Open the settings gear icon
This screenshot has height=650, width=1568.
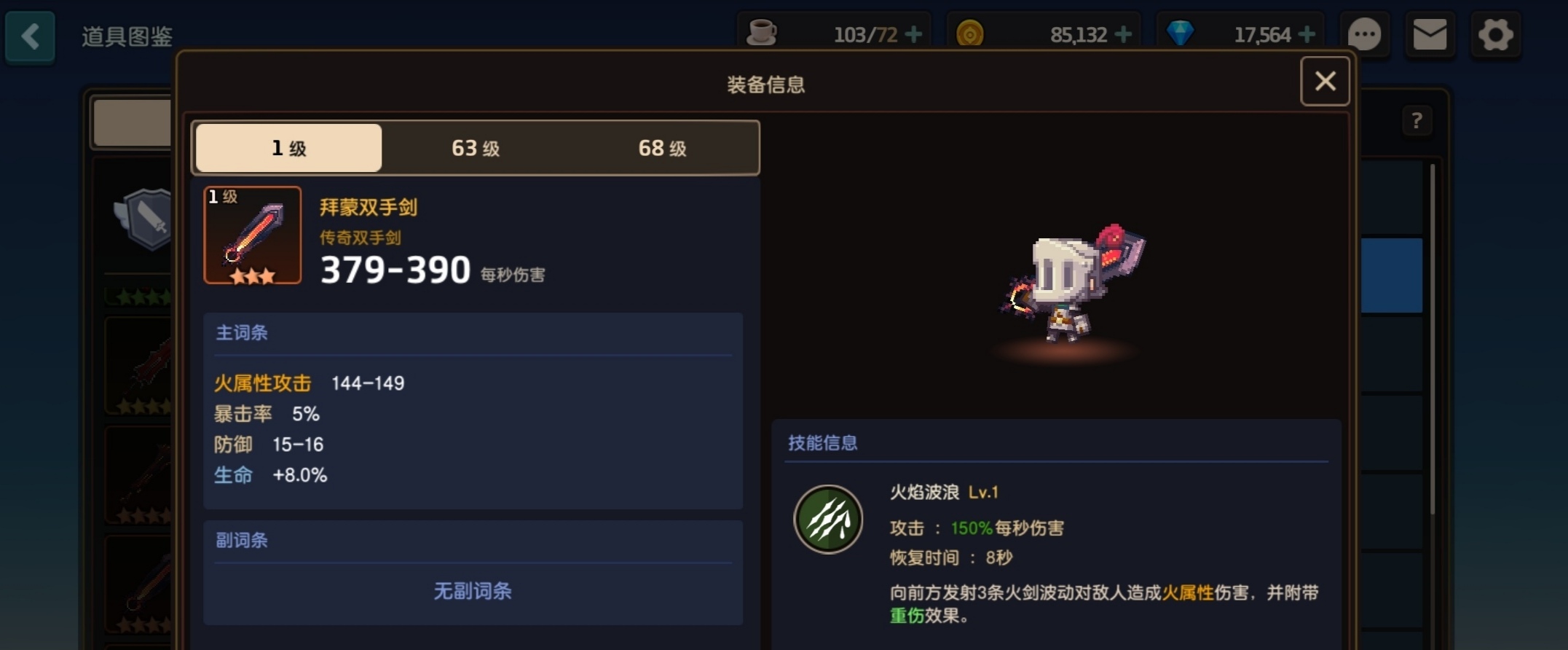tap(1495, 35)
